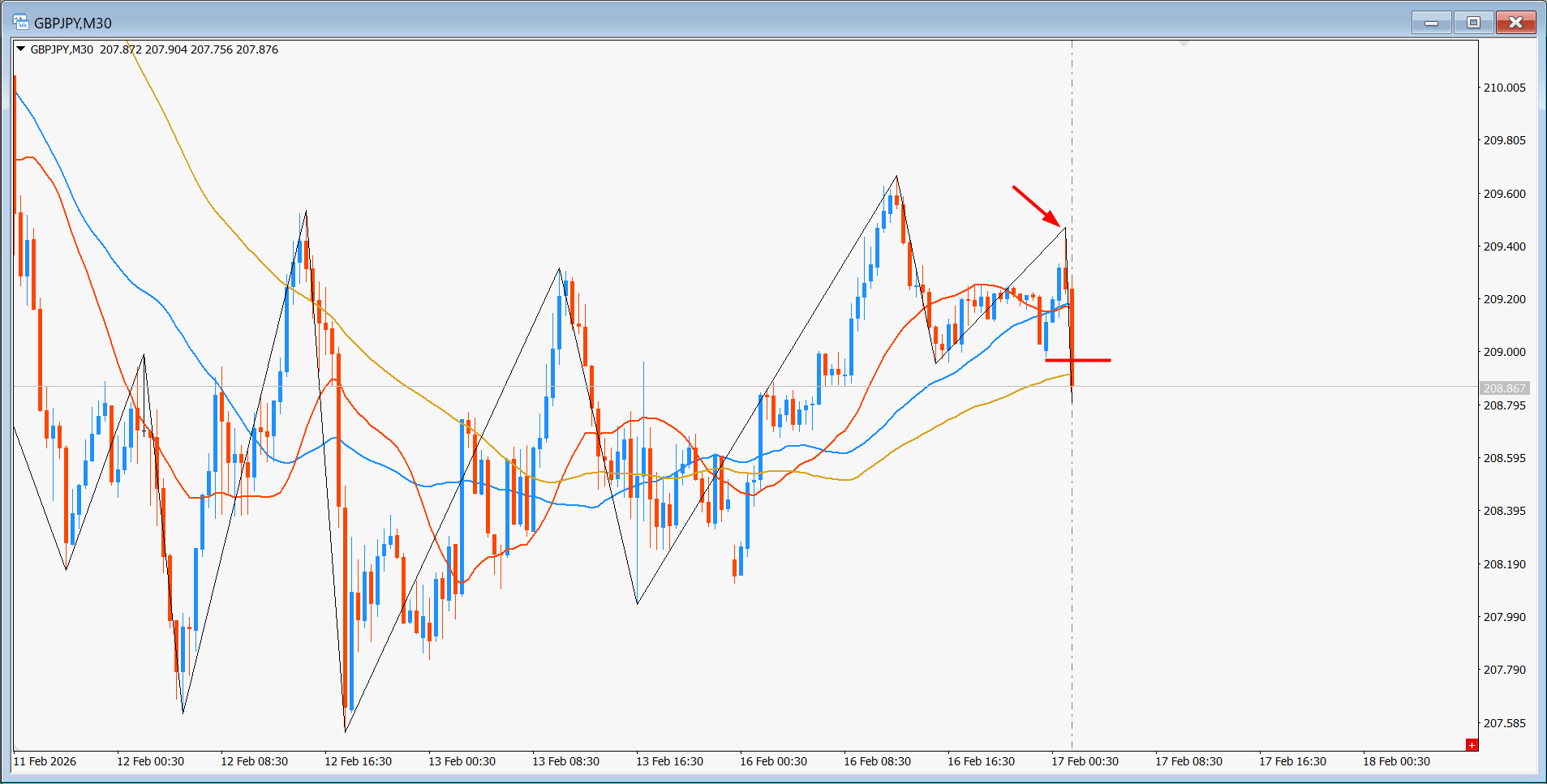Click the 207.585 price scale label

click(x=1504, y=723)
